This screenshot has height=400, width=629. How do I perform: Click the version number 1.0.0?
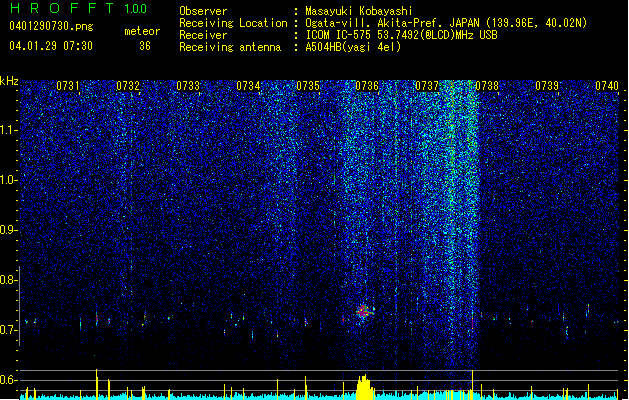(135, 8)
